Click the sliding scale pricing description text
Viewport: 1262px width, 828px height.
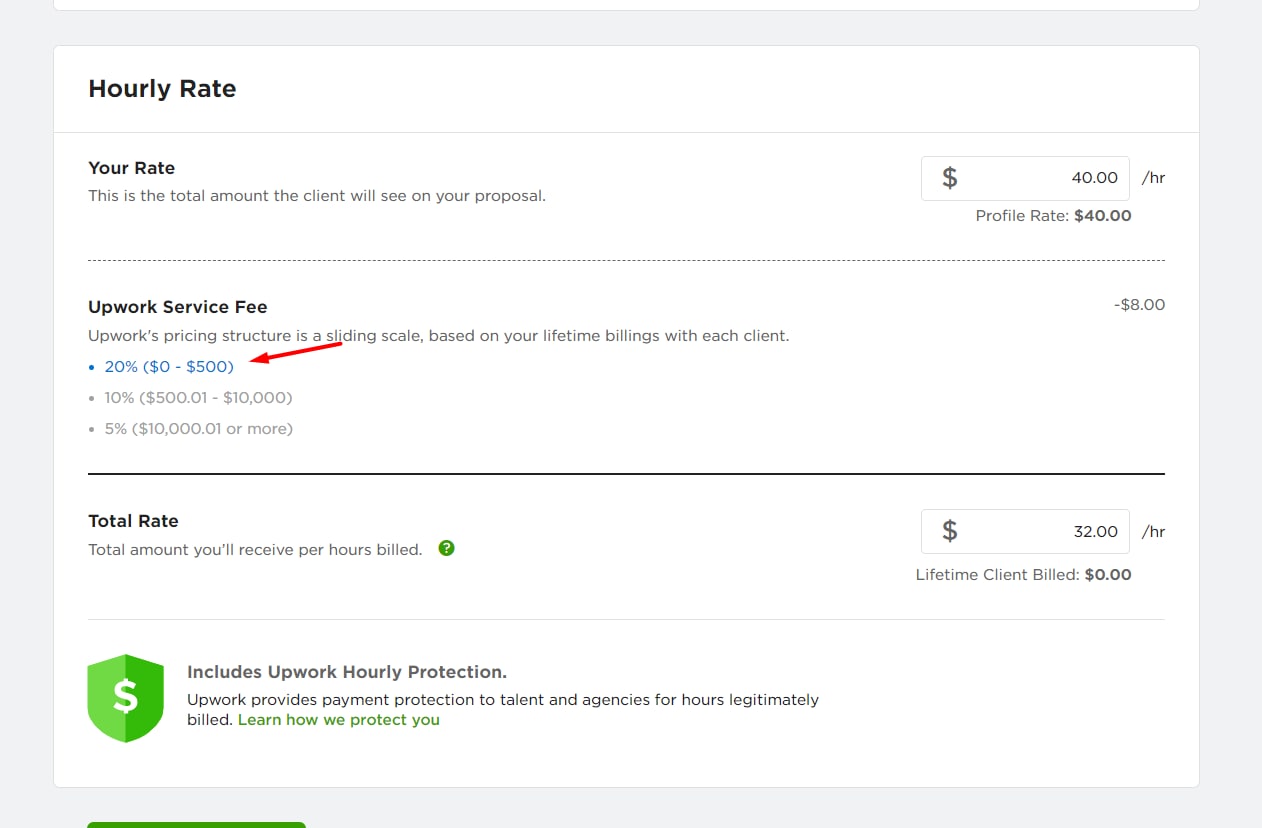point(439,336)
